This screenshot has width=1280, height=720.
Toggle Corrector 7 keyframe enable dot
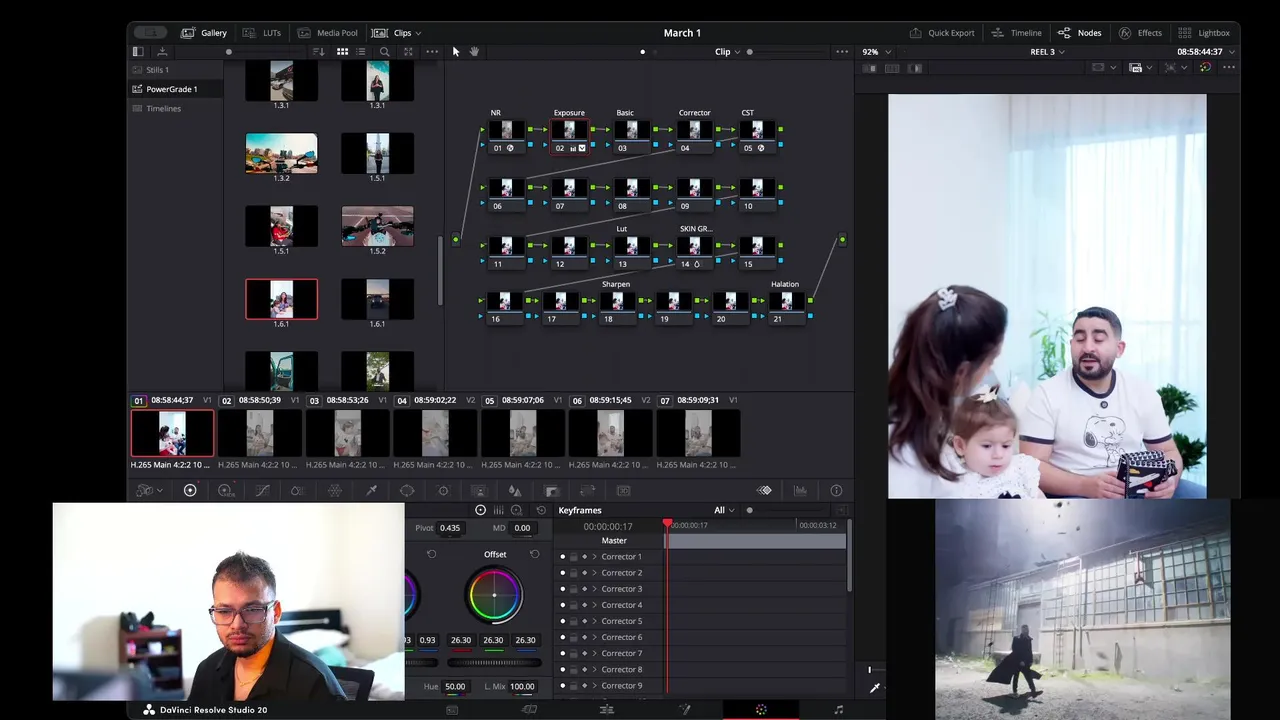coord(562,653)
